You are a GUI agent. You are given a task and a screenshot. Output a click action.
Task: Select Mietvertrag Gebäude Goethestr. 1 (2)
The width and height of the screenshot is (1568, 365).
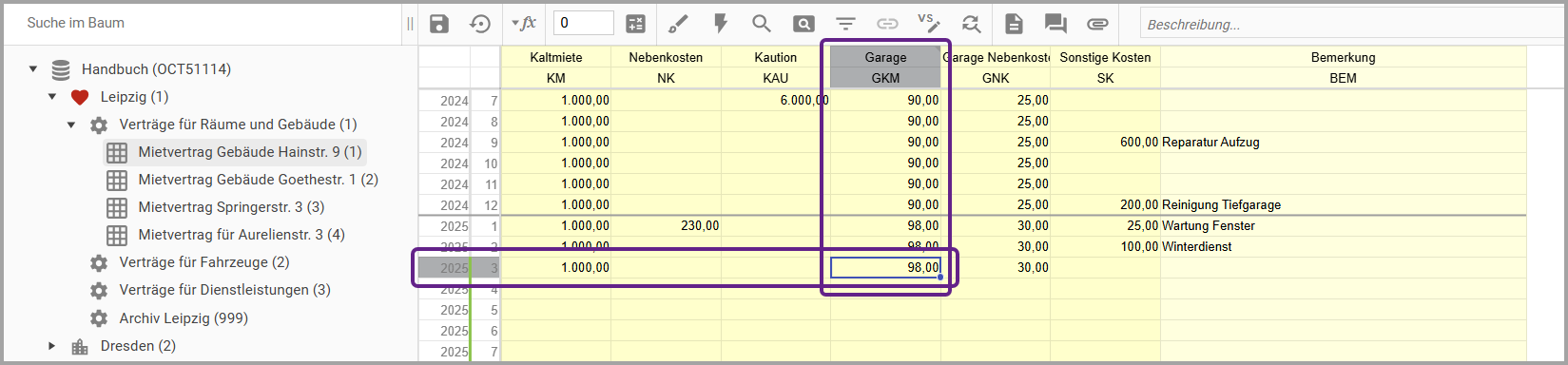[258, 180]
